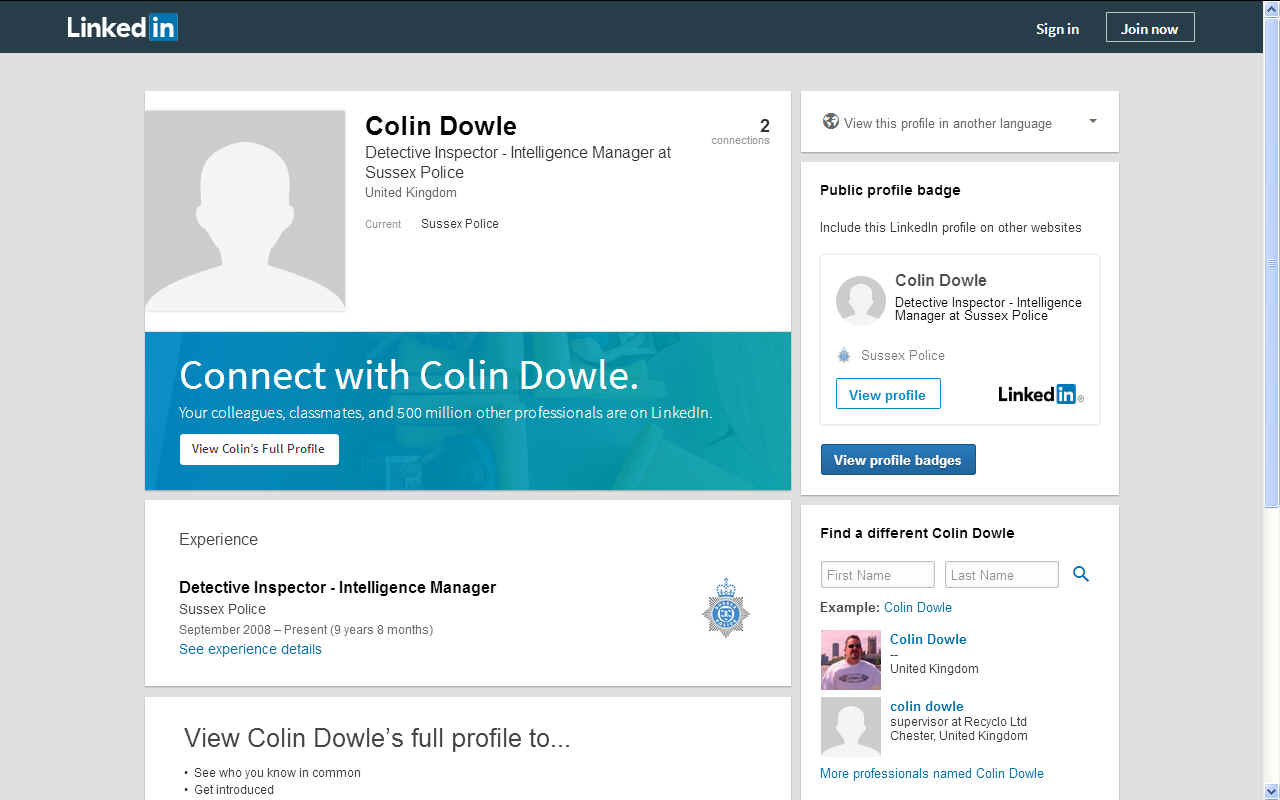Open the Example: Colin Dowle link

pos(918,607)
